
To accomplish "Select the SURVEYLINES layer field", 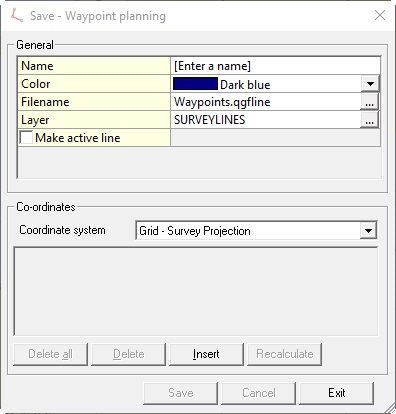I will [266, 120].
